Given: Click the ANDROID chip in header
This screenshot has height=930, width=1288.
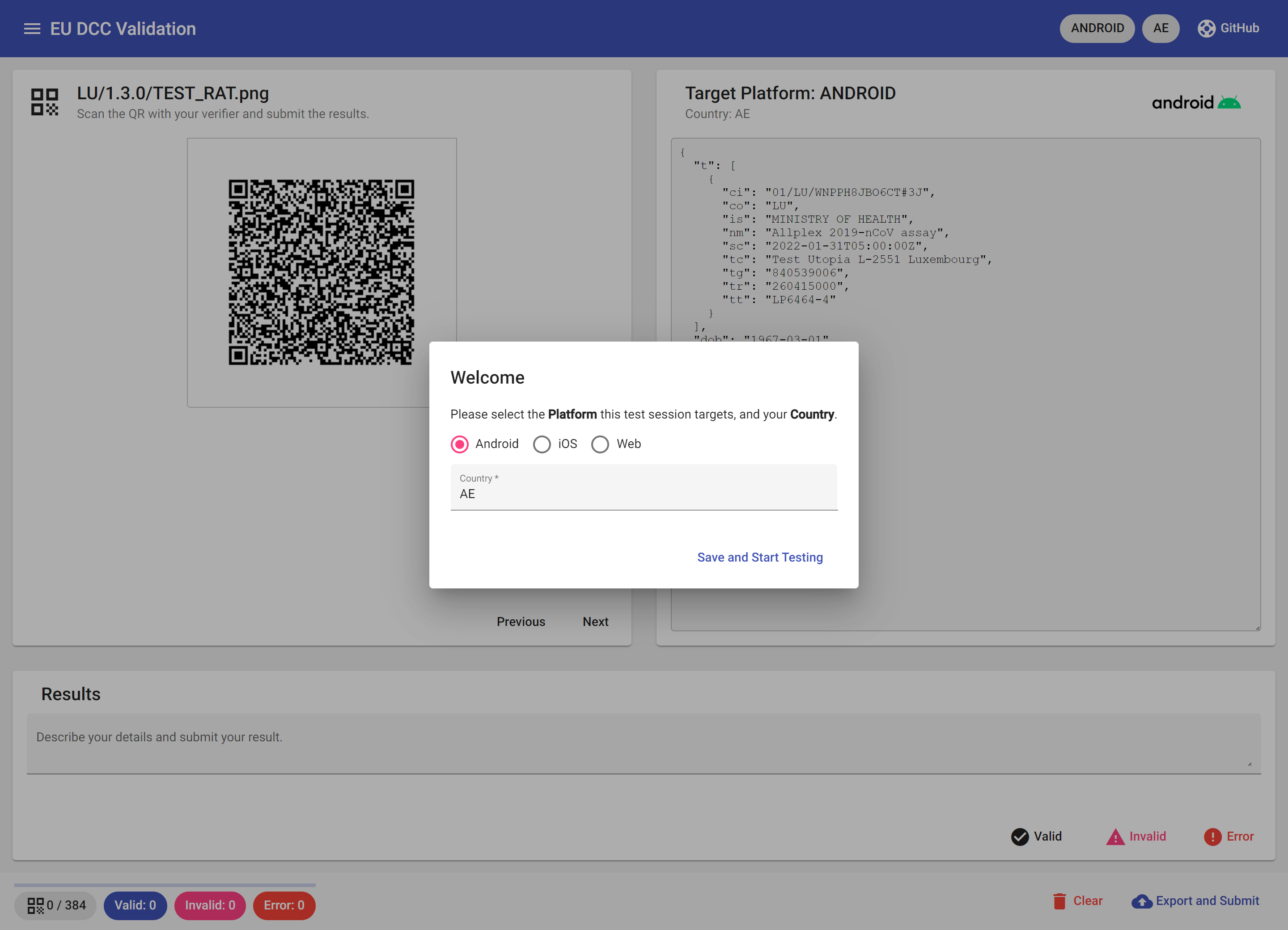Looking at the screenshot, I should tap(1097, 28).
